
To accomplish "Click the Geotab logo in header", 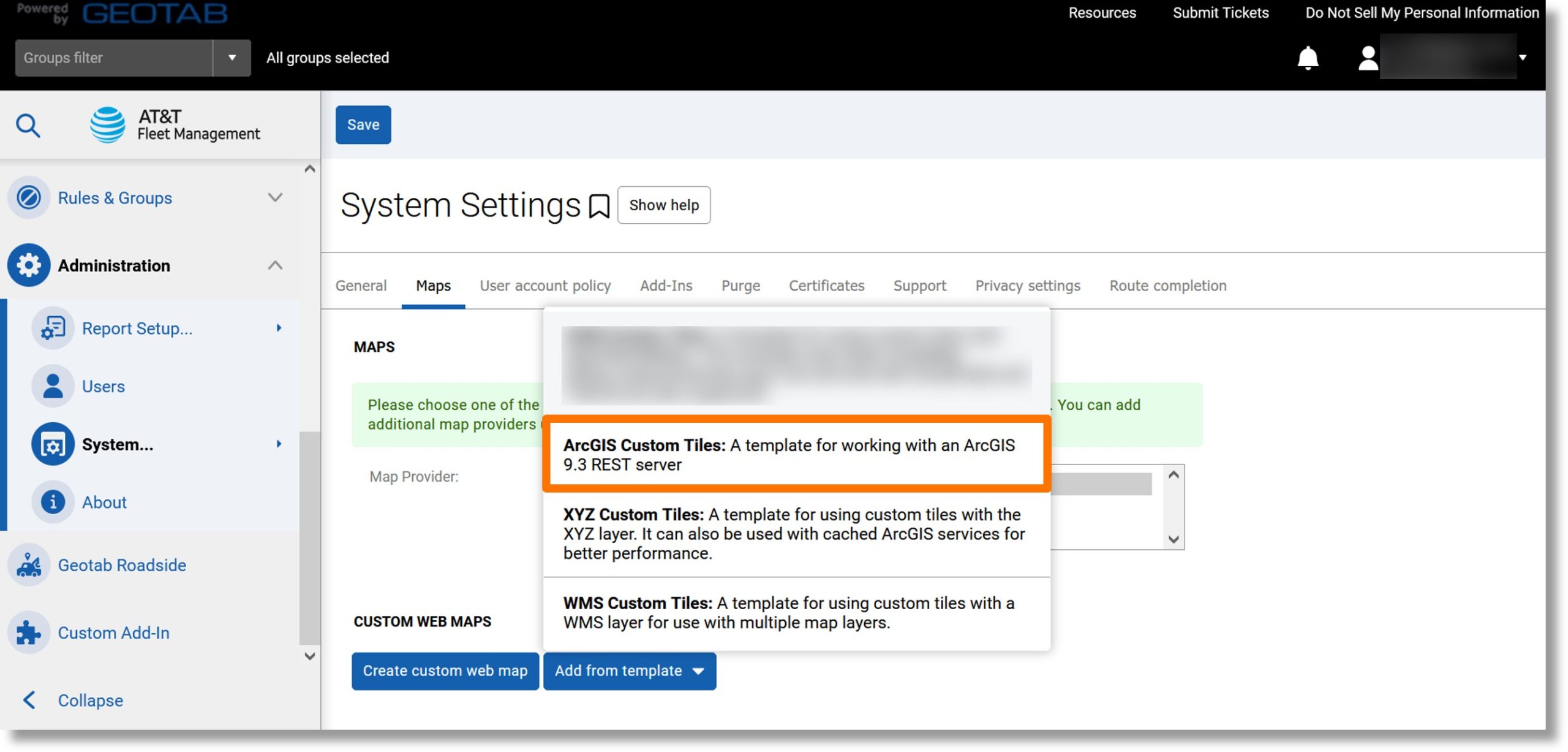I will (155, 13).
